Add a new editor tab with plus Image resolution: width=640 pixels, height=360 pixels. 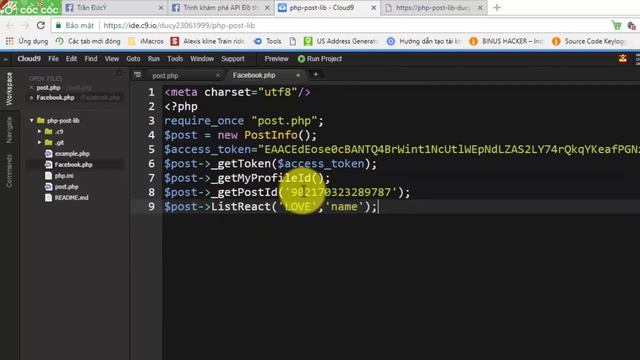pyautogui.click(x=316, y=74)
